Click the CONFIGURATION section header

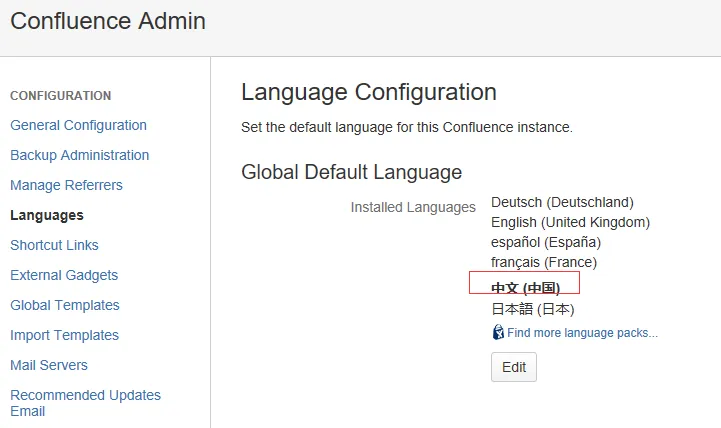pos(61,96)
